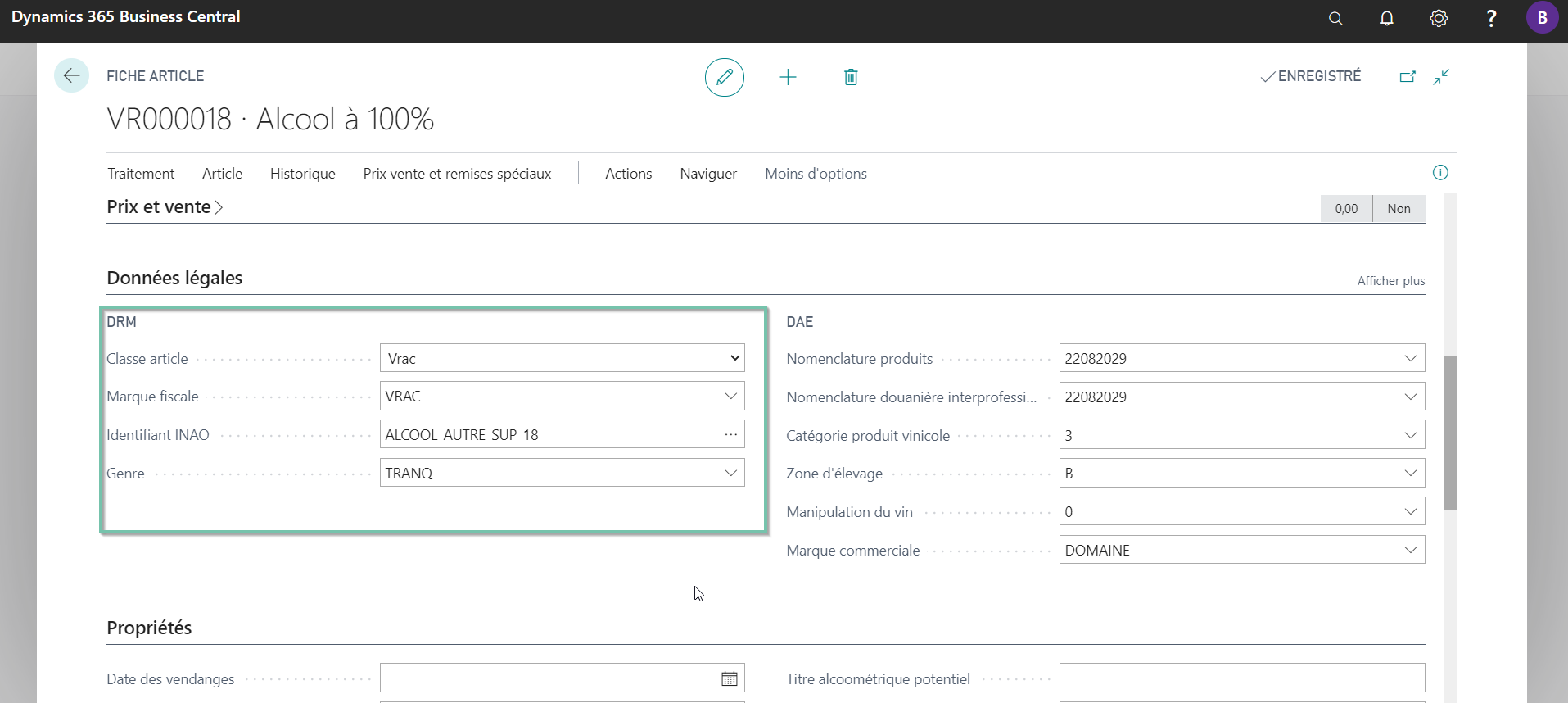The width and height of the screenshot is (1568, 703).
Task: Click the edit pencil icon
Action: tap(725, 77)
